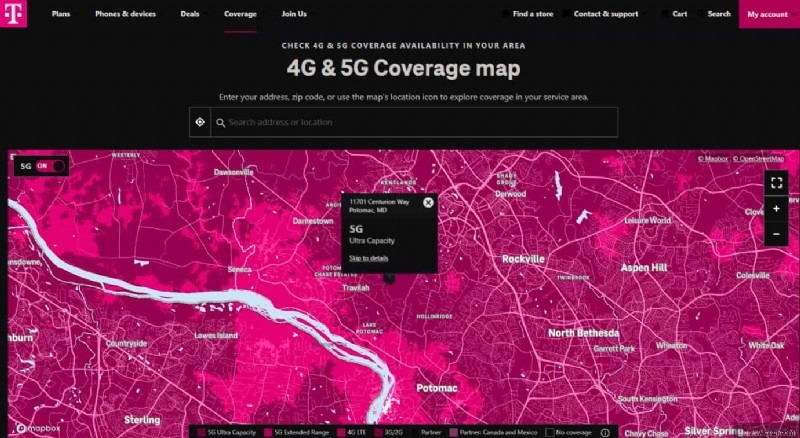Click the Mapbox logo
This screenshot has height=438, width=800.
tap(38, 428)
